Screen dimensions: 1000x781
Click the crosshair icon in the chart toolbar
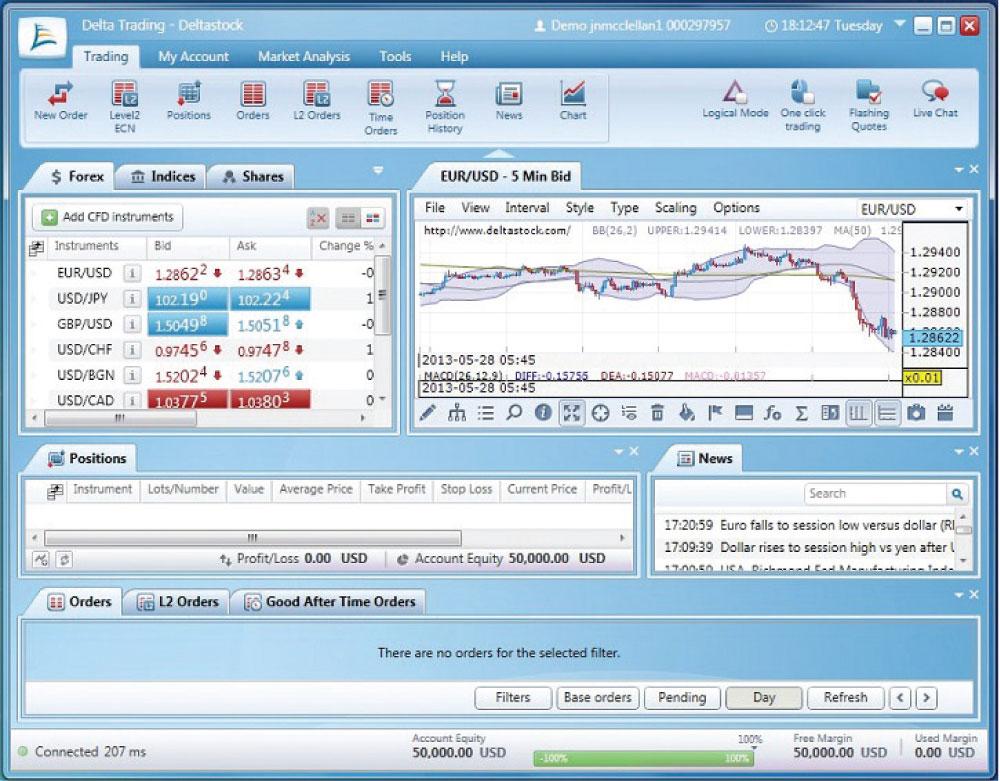coord(600,413)
